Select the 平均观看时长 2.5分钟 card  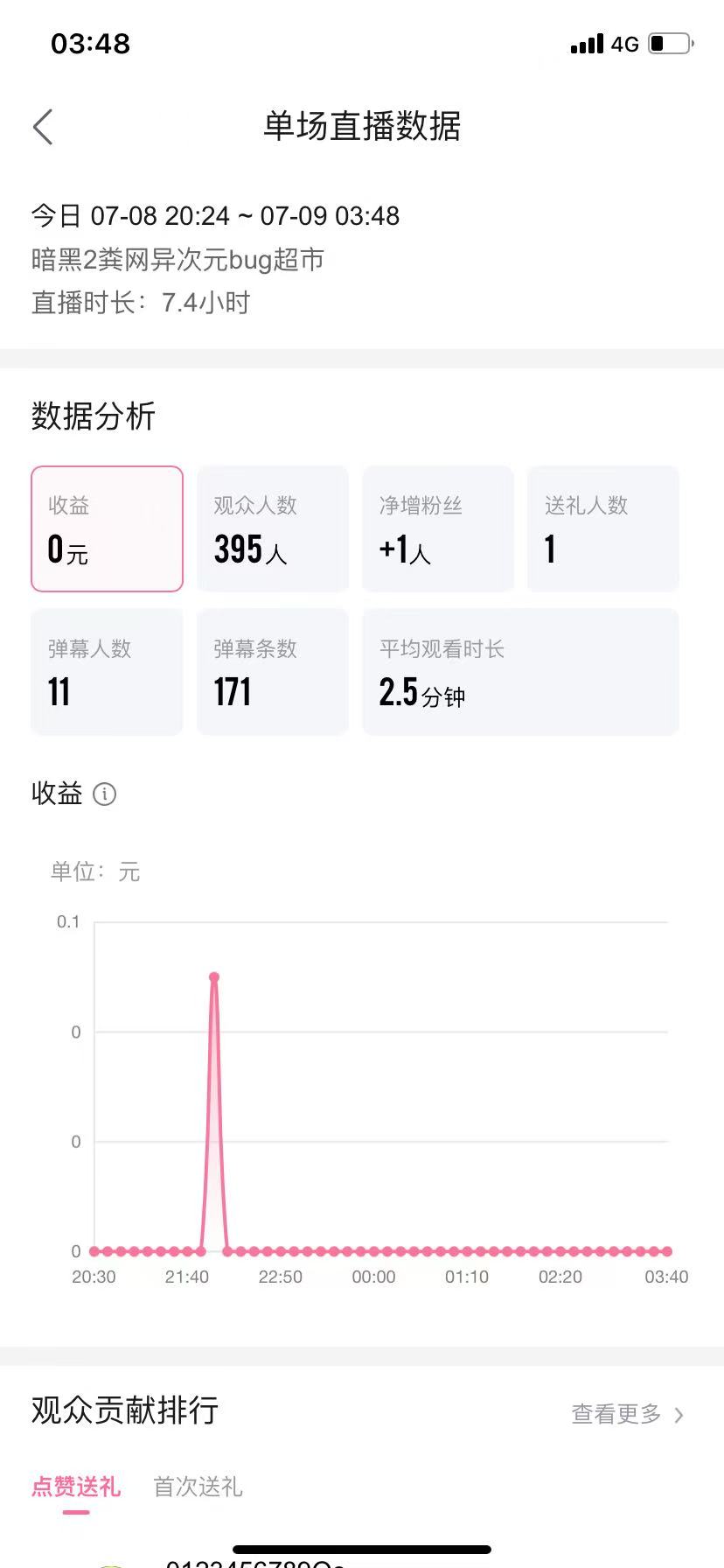(x=521, y=671)
